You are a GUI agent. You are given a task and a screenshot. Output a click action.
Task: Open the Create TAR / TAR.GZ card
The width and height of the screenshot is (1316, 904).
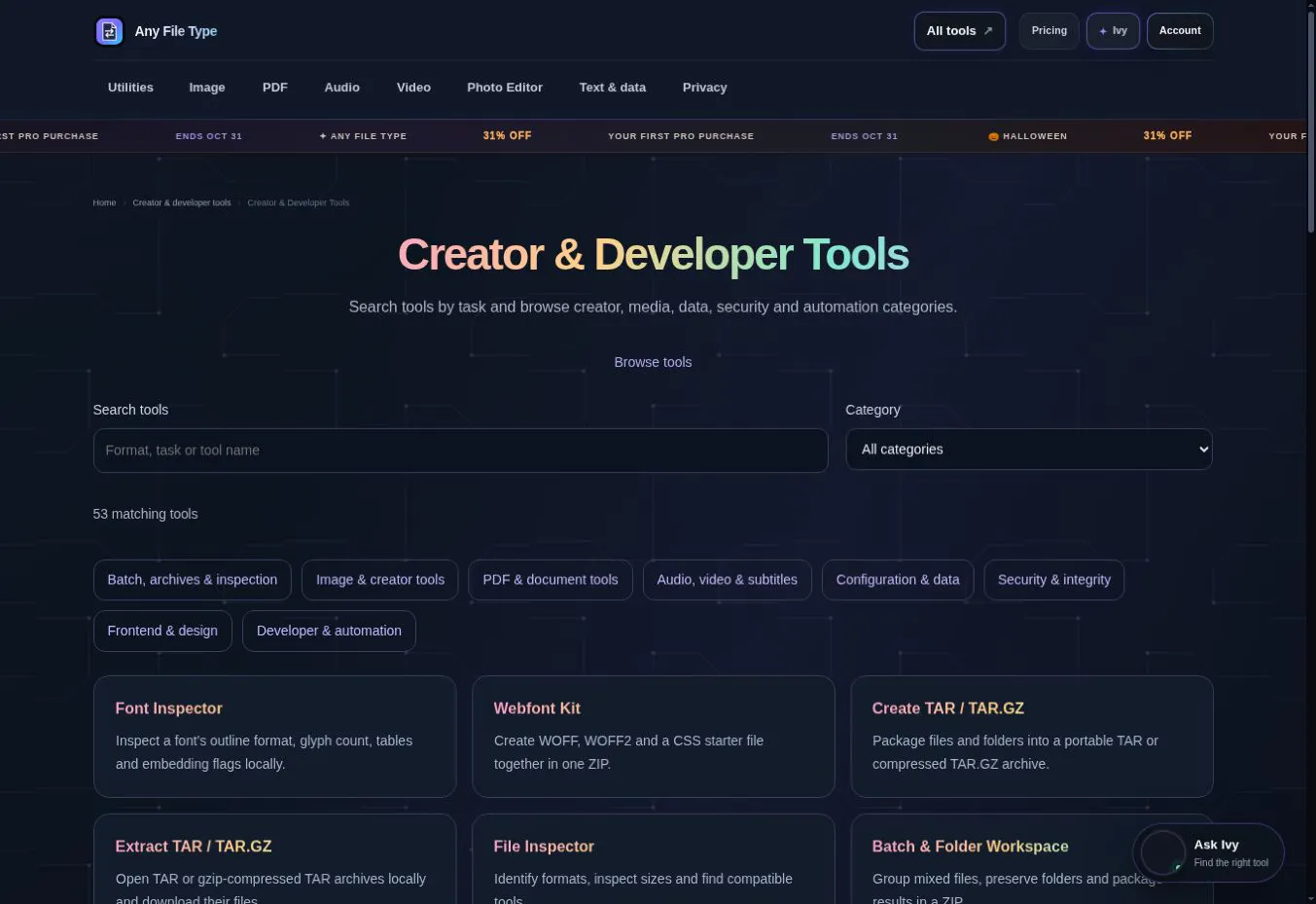[x=1032, y=737]
